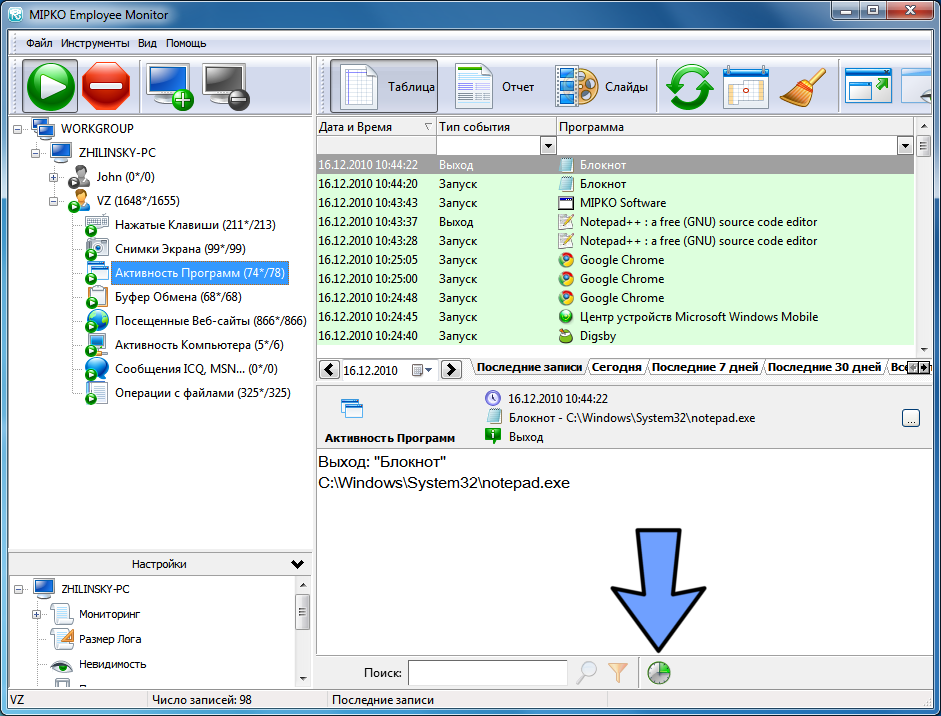
Task: Open the Слайды slideshow view
Action: coord(602,86)
